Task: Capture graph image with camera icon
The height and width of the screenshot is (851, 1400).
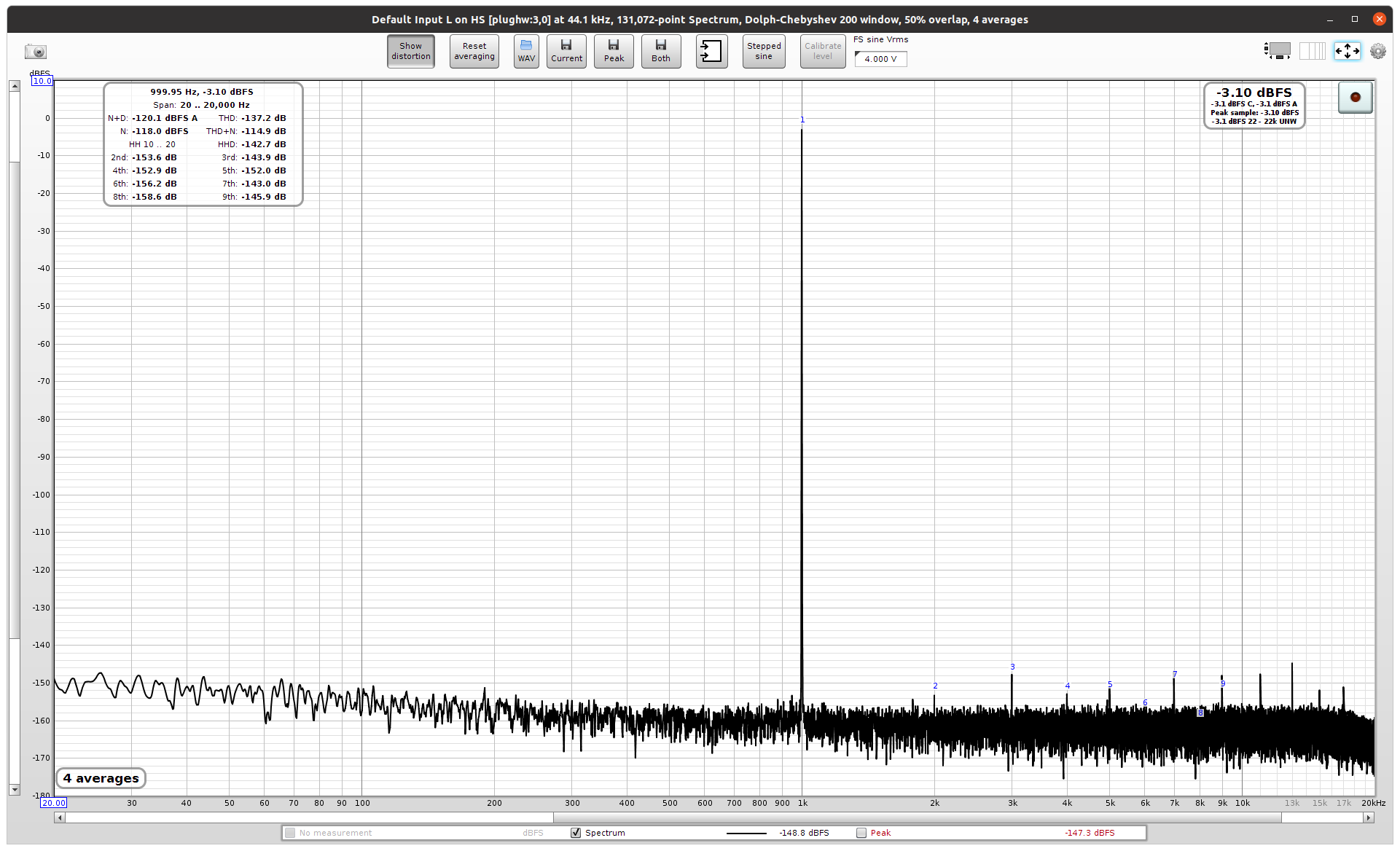Action: click(x=36, y=52)
